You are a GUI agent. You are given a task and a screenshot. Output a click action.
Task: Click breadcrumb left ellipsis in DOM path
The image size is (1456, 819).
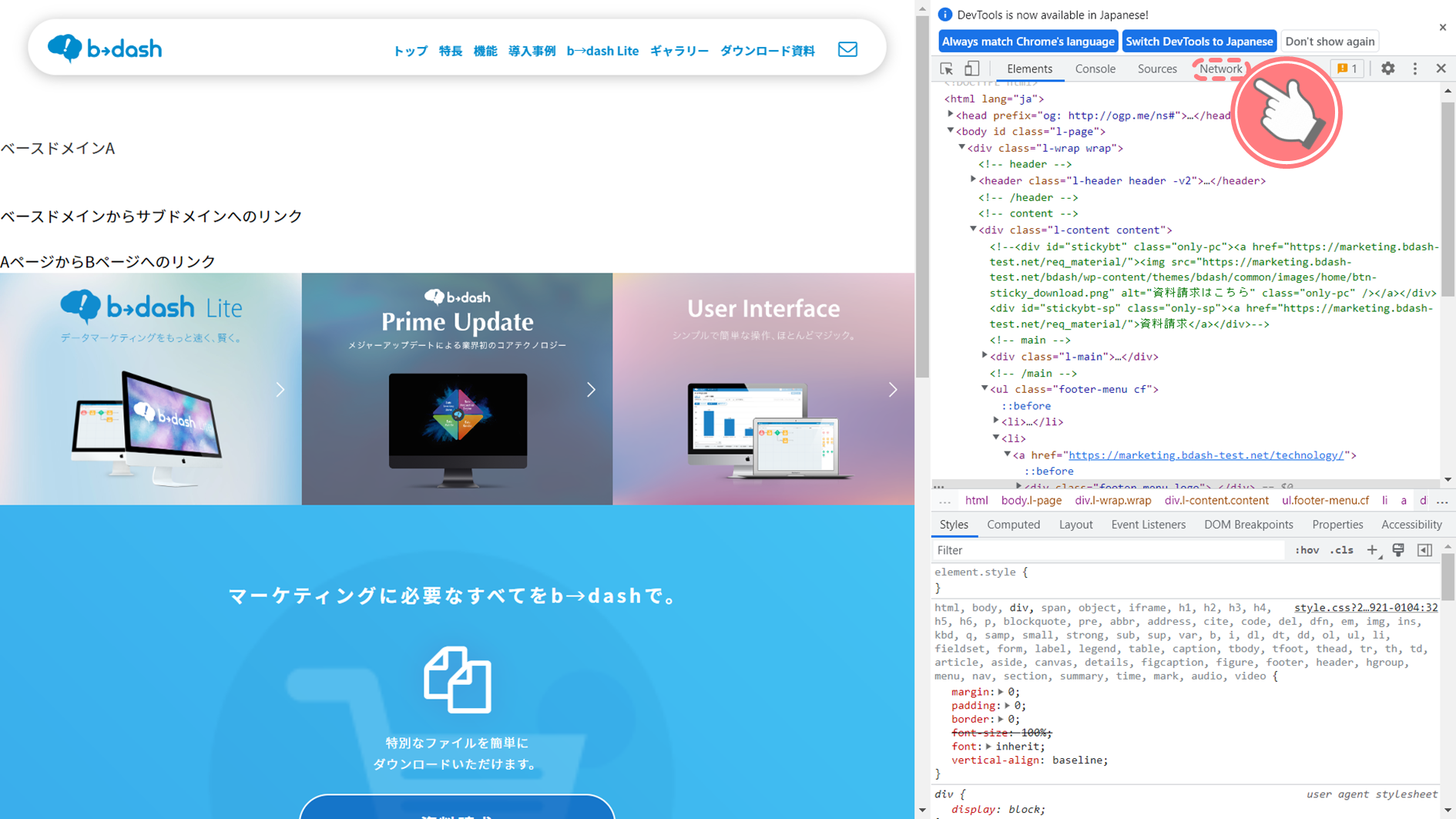pos(944,501)
